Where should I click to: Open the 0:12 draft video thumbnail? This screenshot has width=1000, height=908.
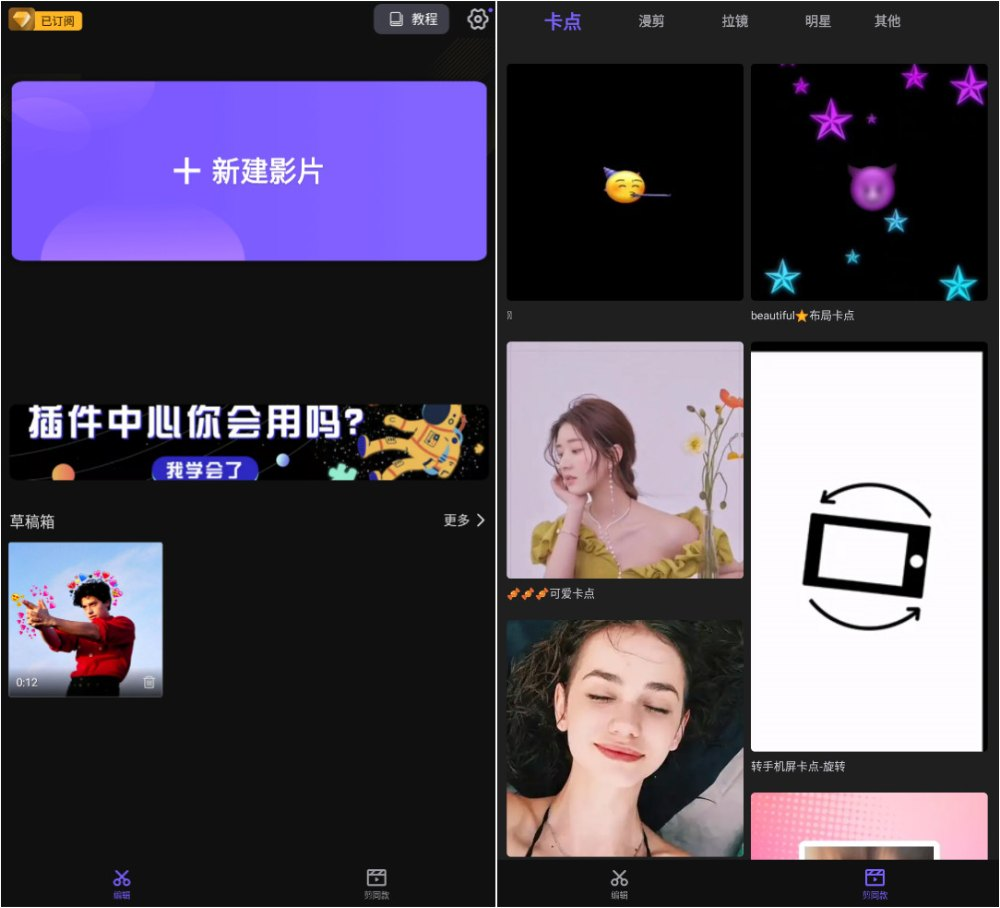85,618
